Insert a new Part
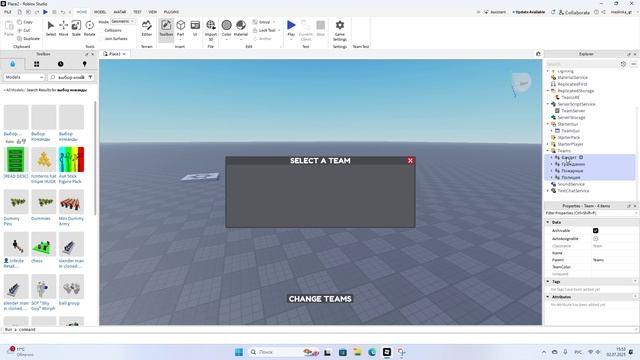The image size is (640, 360). click(180, 29)
